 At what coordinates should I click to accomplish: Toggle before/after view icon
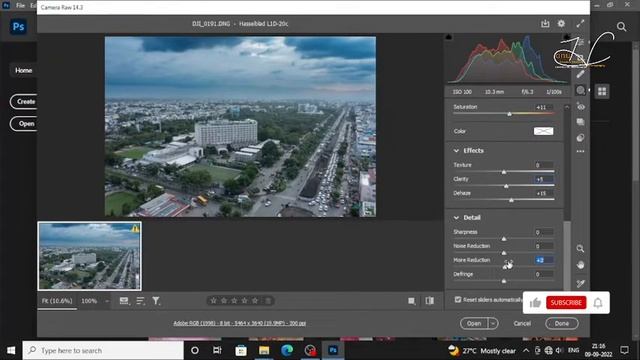pyautogui.click(x=430, y=301)
